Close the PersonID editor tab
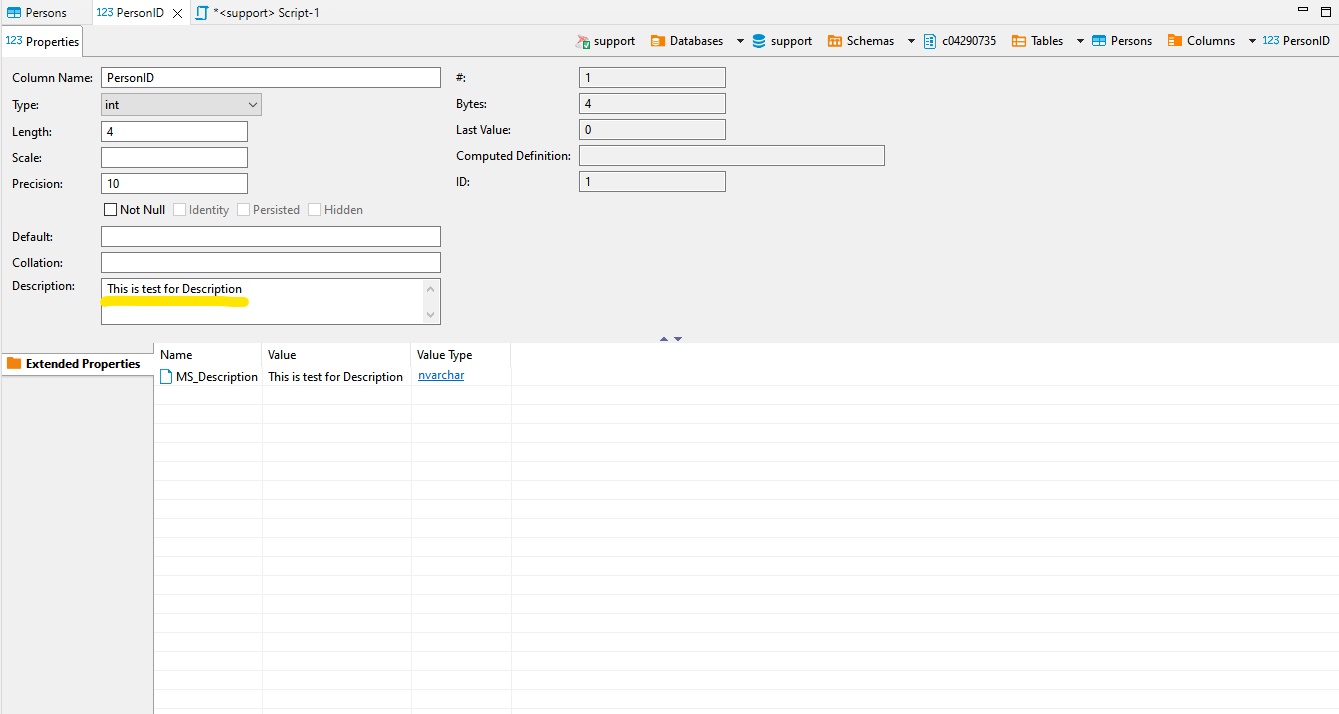1339x714 pixels. 178,13
